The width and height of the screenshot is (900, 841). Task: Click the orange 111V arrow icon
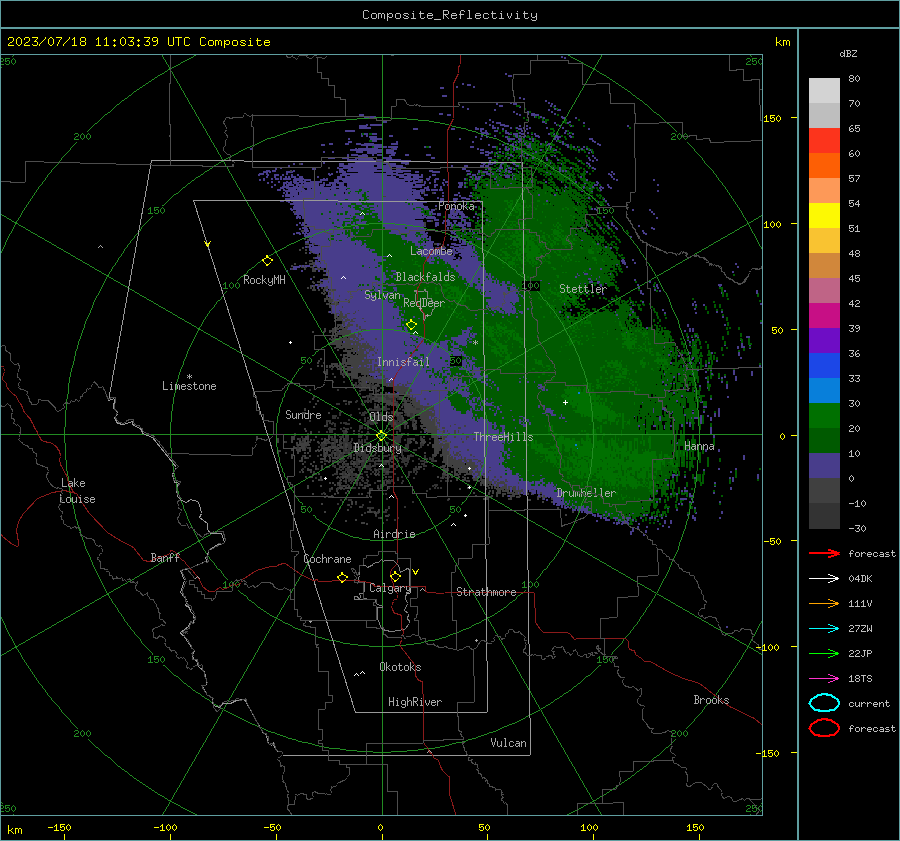coord(824,603)
